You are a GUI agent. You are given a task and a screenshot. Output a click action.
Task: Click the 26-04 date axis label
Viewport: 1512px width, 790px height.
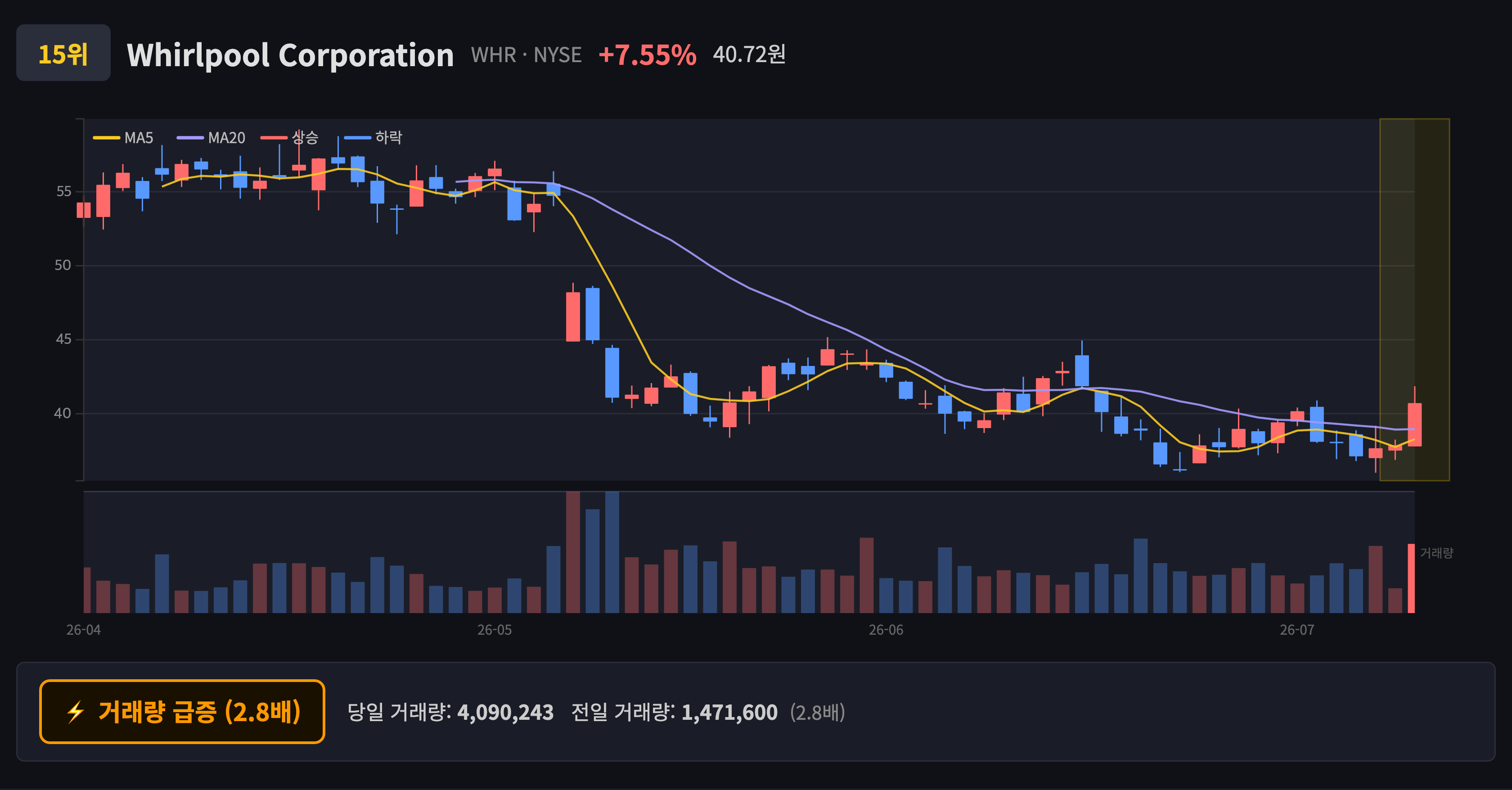(x=83, y=630)
